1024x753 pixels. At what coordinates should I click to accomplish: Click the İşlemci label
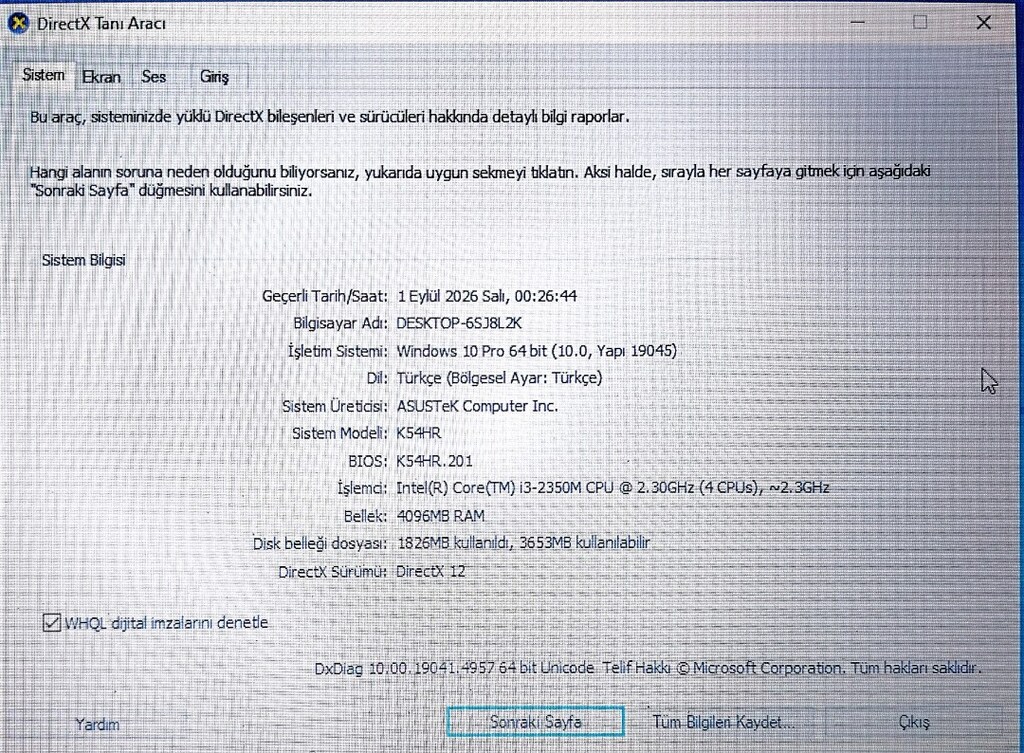(x=362, y=488)
